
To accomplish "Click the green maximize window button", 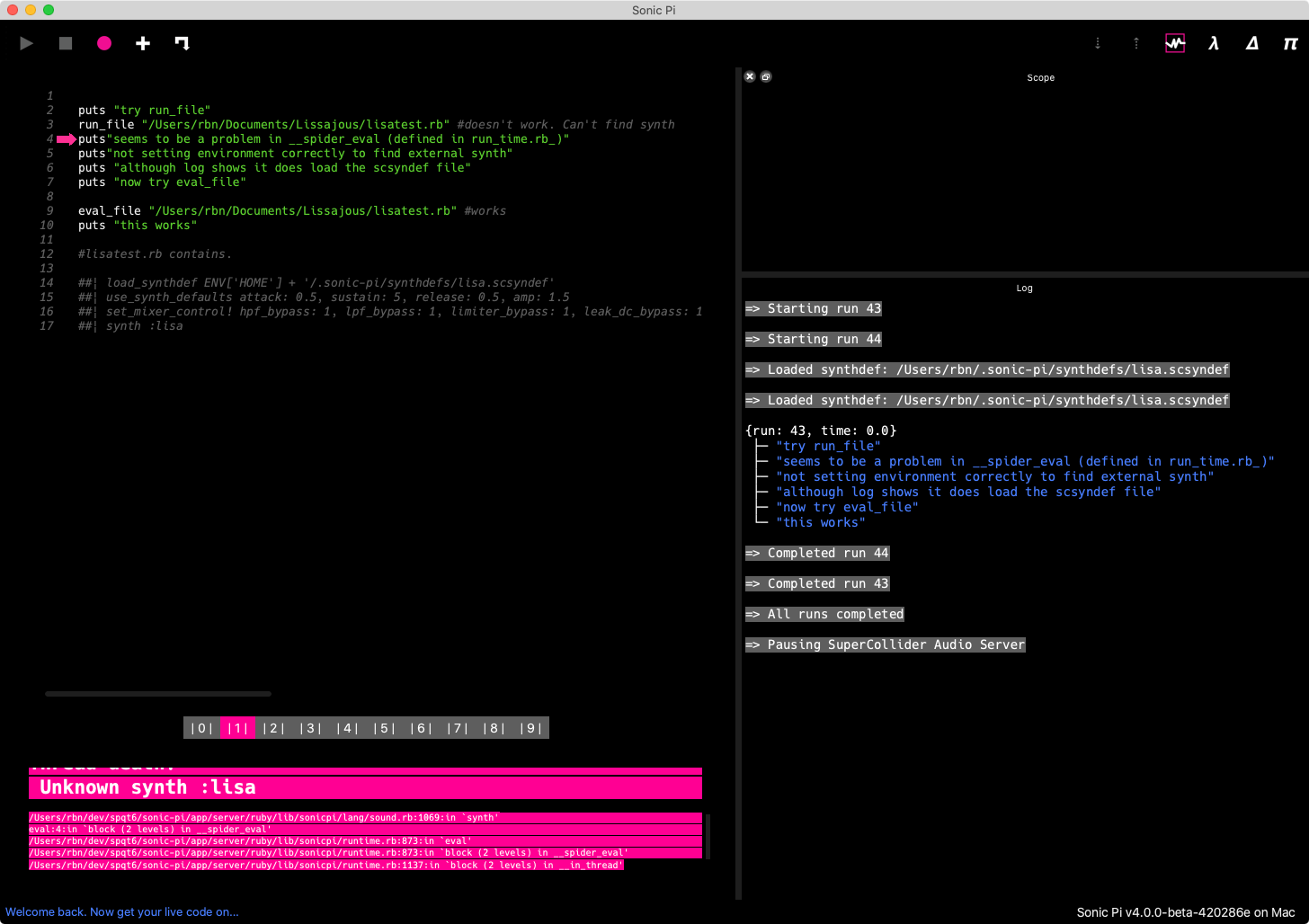I will pyautogui.click(x=49, y=10).
